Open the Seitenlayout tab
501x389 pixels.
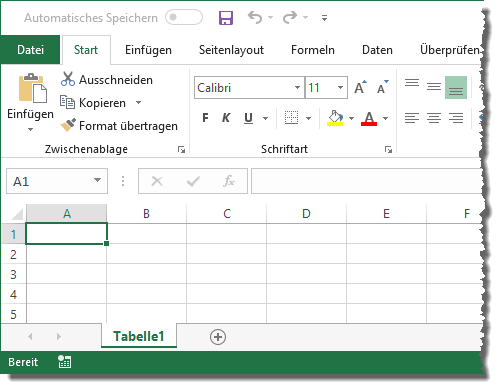231,50
